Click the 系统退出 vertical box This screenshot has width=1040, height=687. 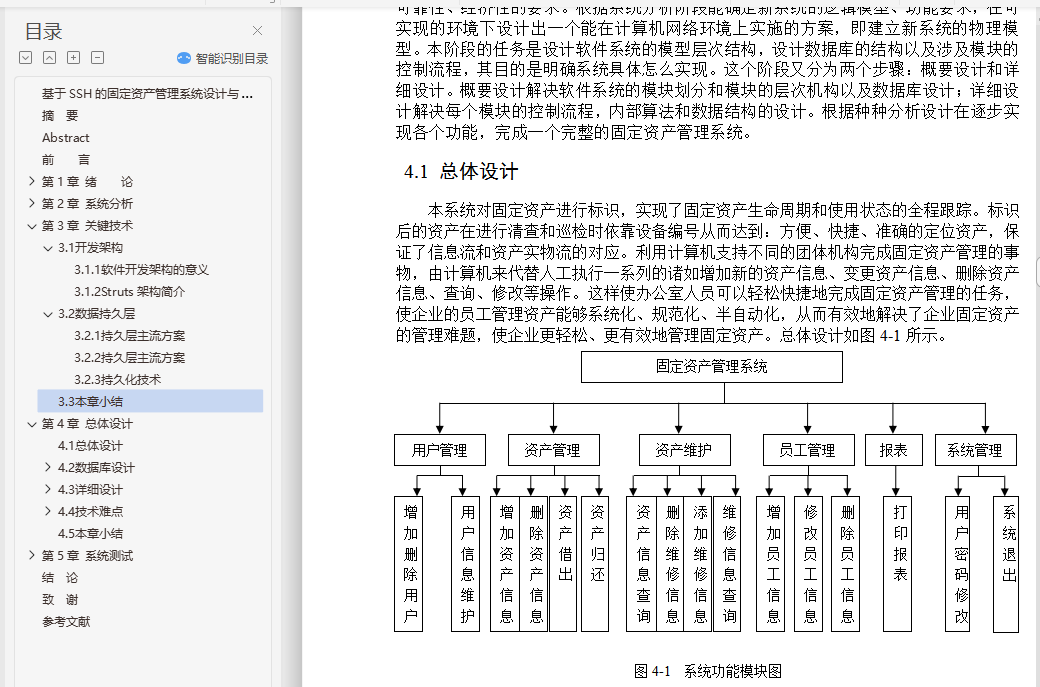point(1006,564)
